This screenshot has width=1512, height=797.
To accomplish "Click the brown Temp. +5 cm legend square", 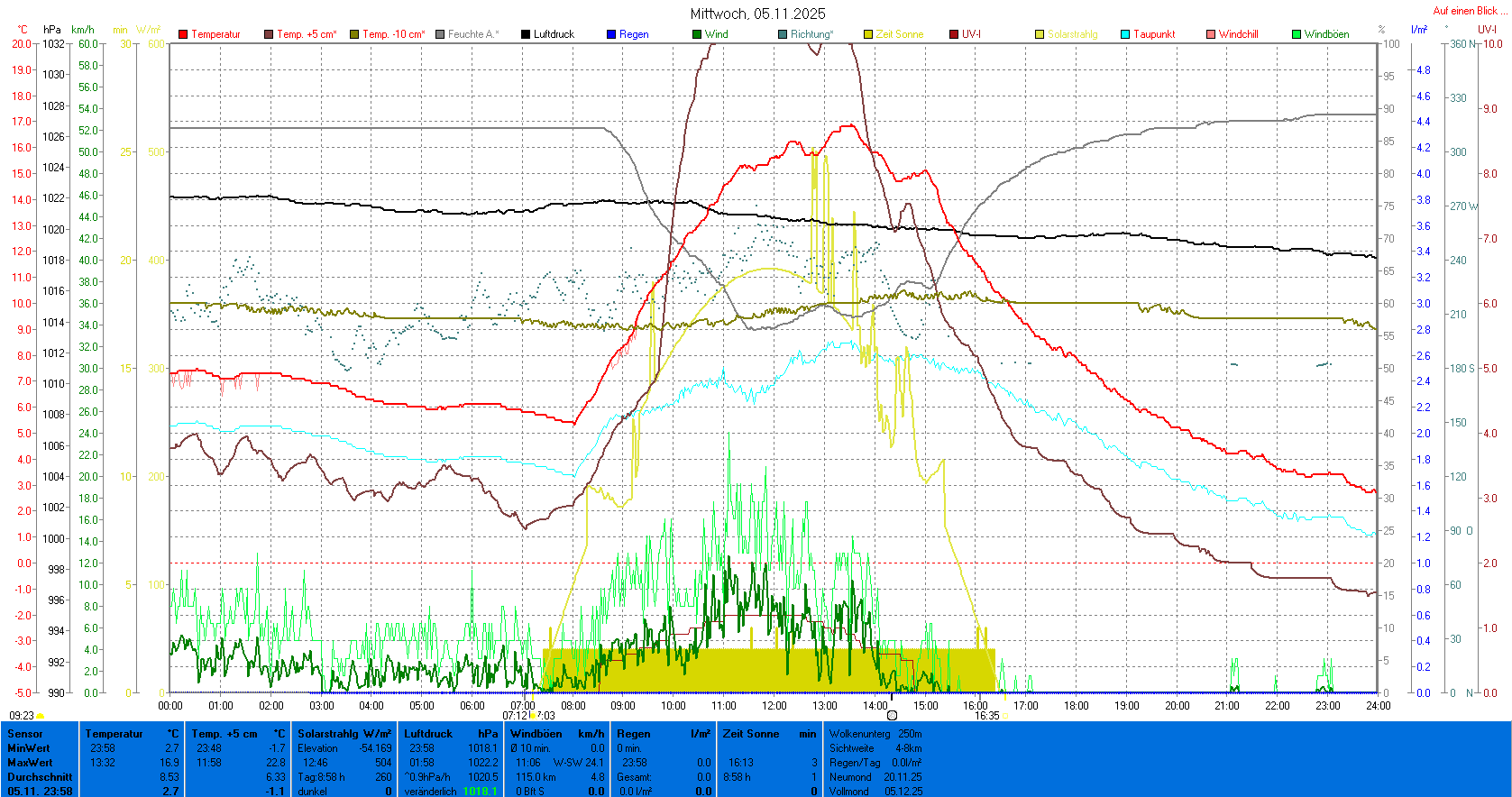I will point(269,34).
